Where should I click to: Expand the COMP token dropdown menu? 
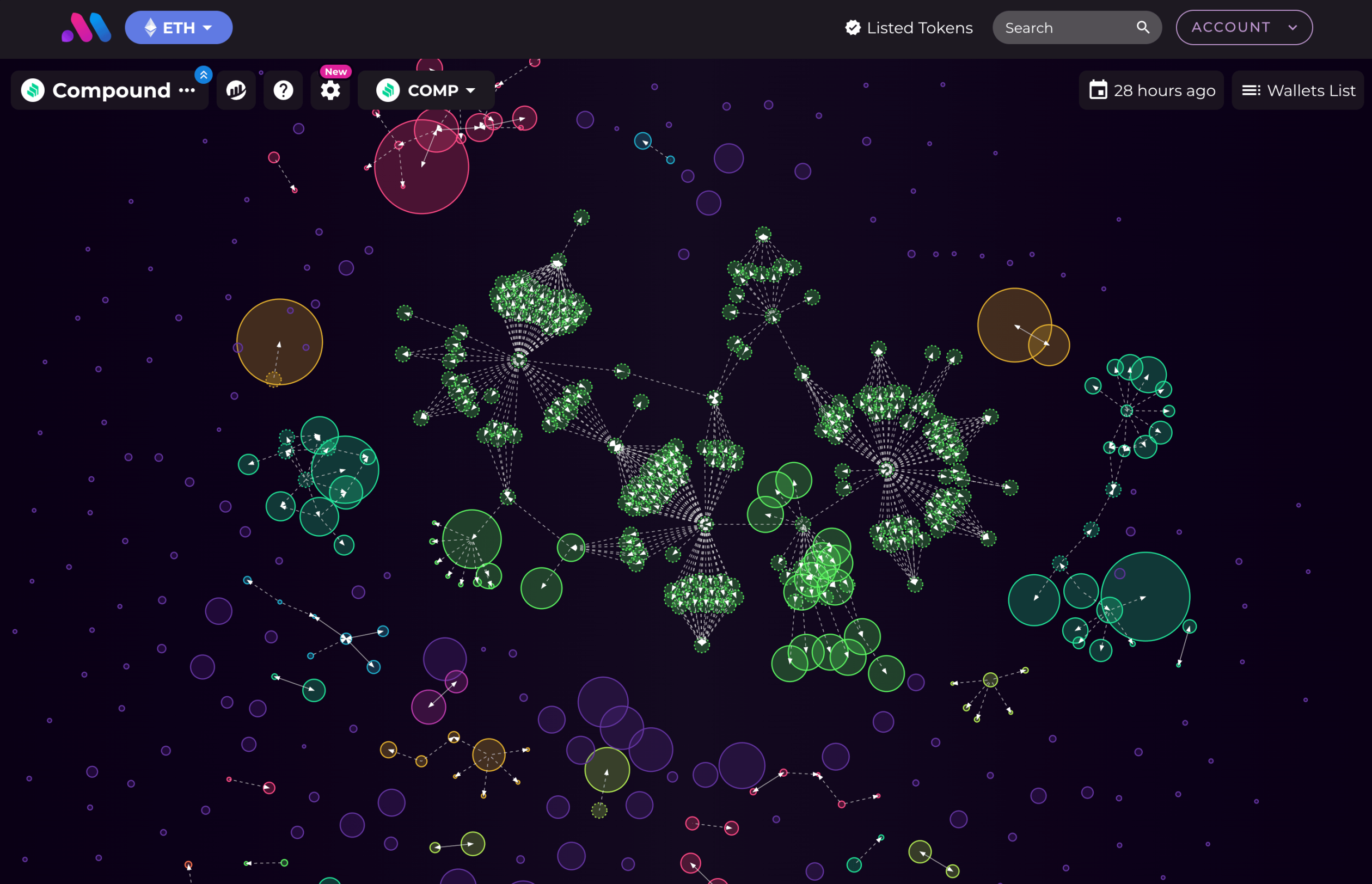[471, 91]
